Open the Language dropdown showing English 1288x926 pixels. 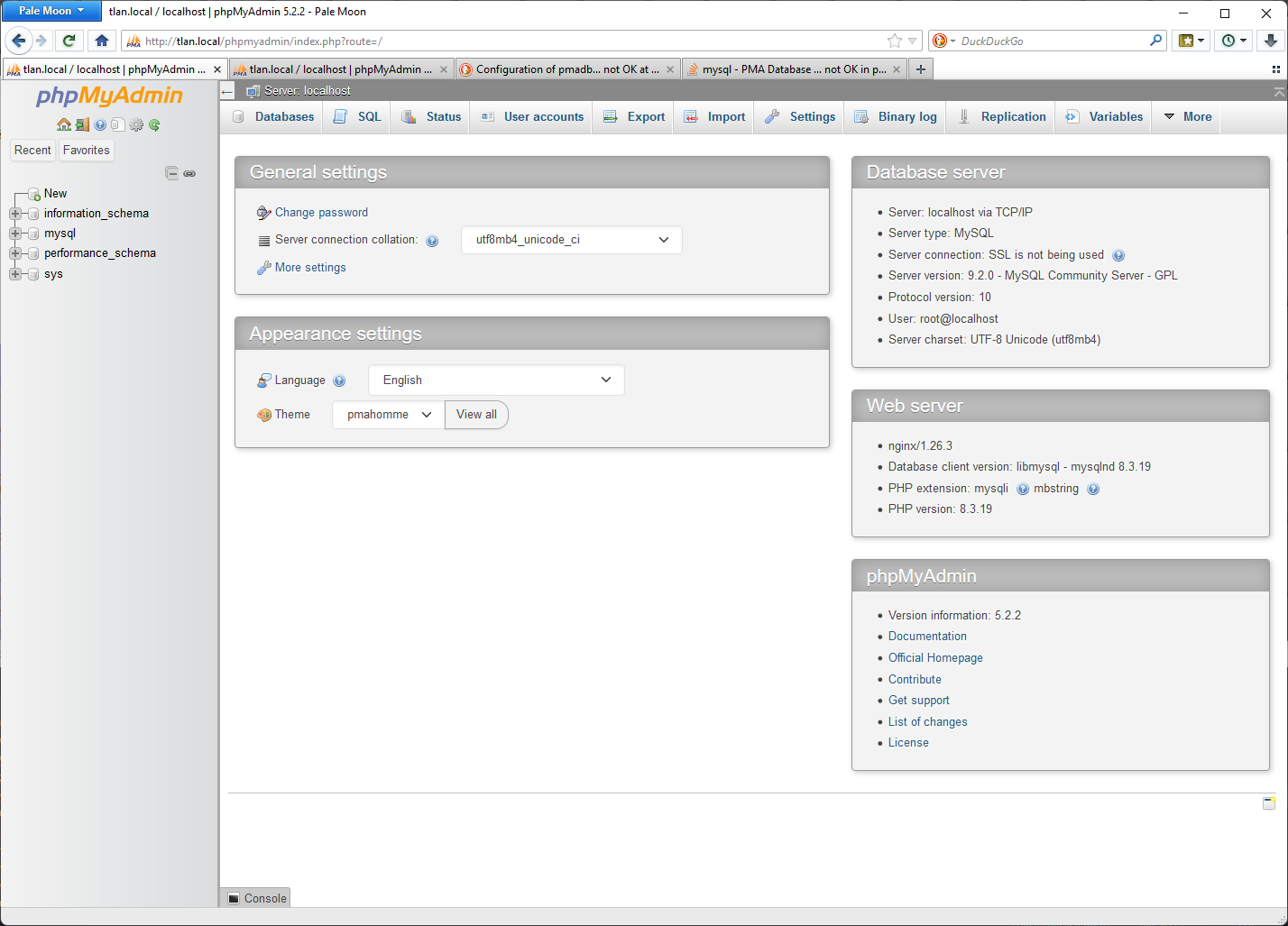click(495, 380)
